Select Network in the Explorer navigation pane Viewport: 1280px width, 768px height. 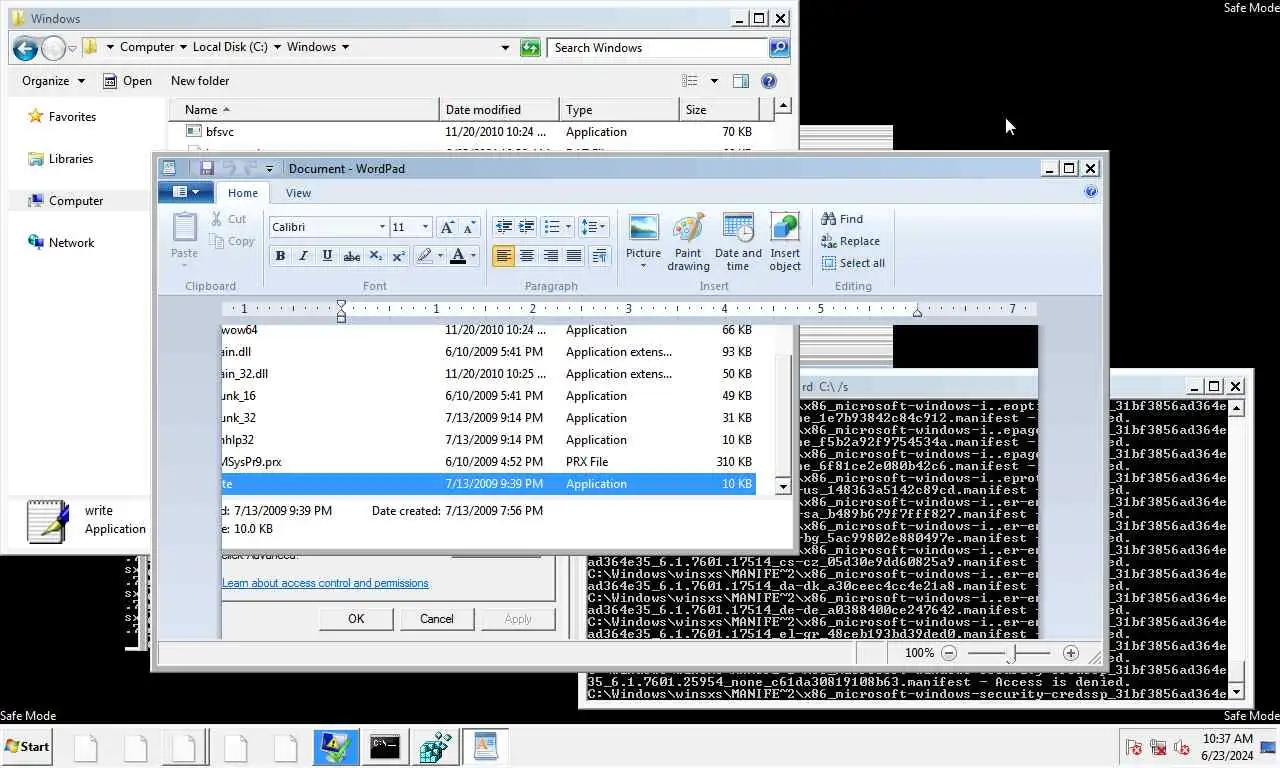(61, 243)
